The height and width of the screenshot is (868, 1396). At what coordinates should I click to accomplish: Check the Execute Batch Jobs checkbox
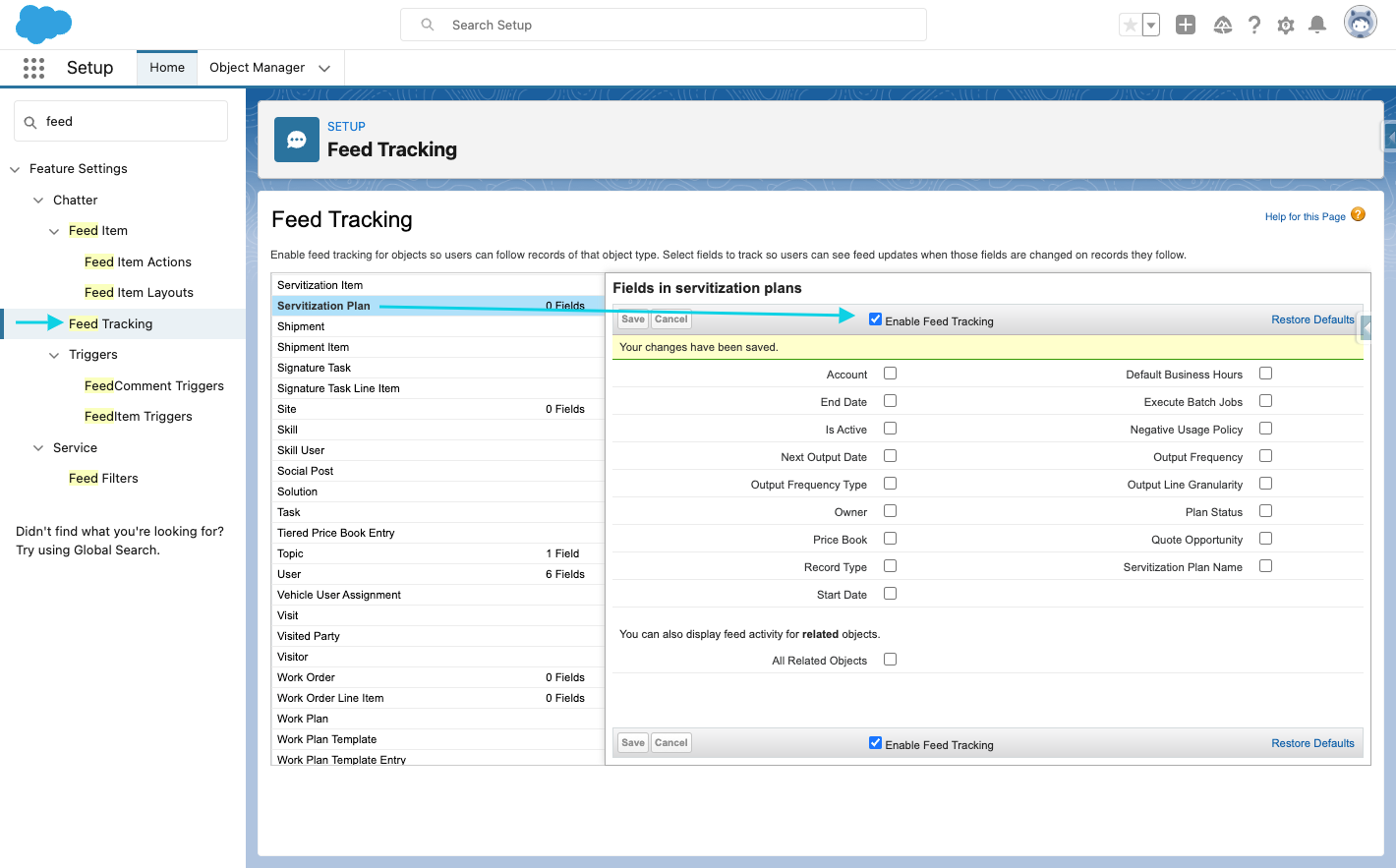click(1265, 401)
